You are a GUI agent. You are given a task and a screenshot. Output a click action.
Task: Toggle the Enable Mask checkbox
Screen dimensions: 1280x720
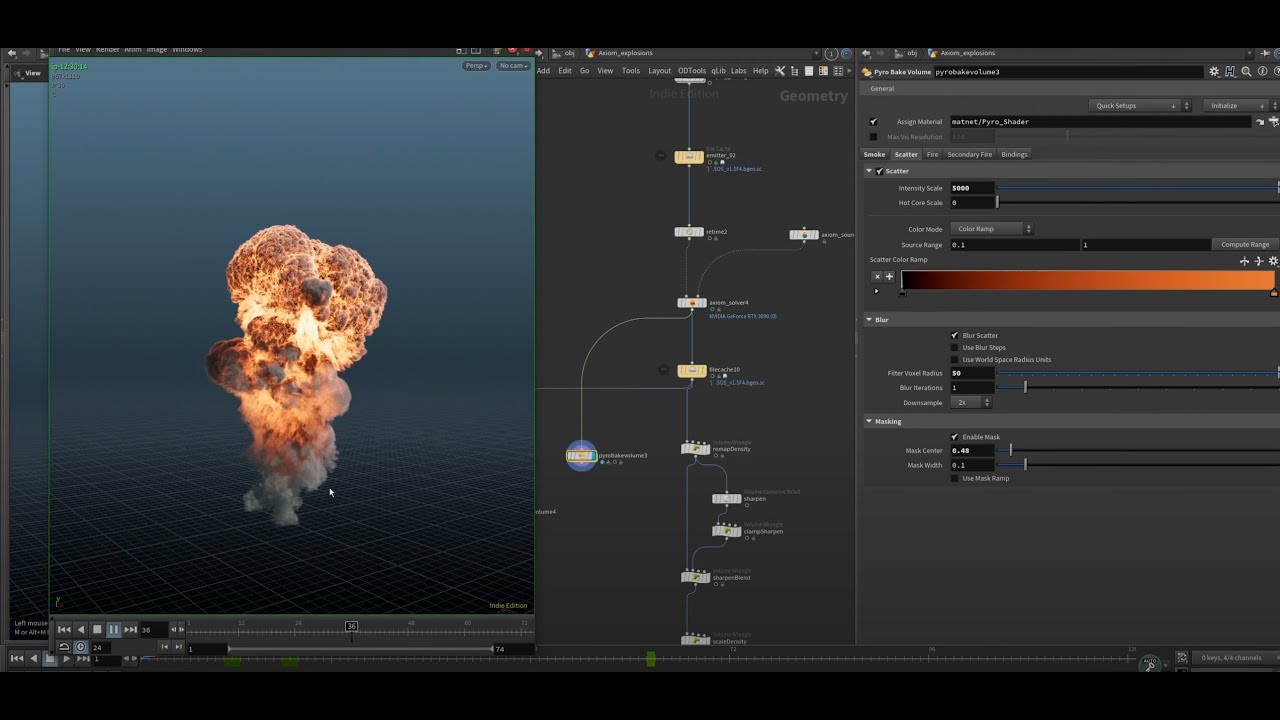tap(954, 437)
